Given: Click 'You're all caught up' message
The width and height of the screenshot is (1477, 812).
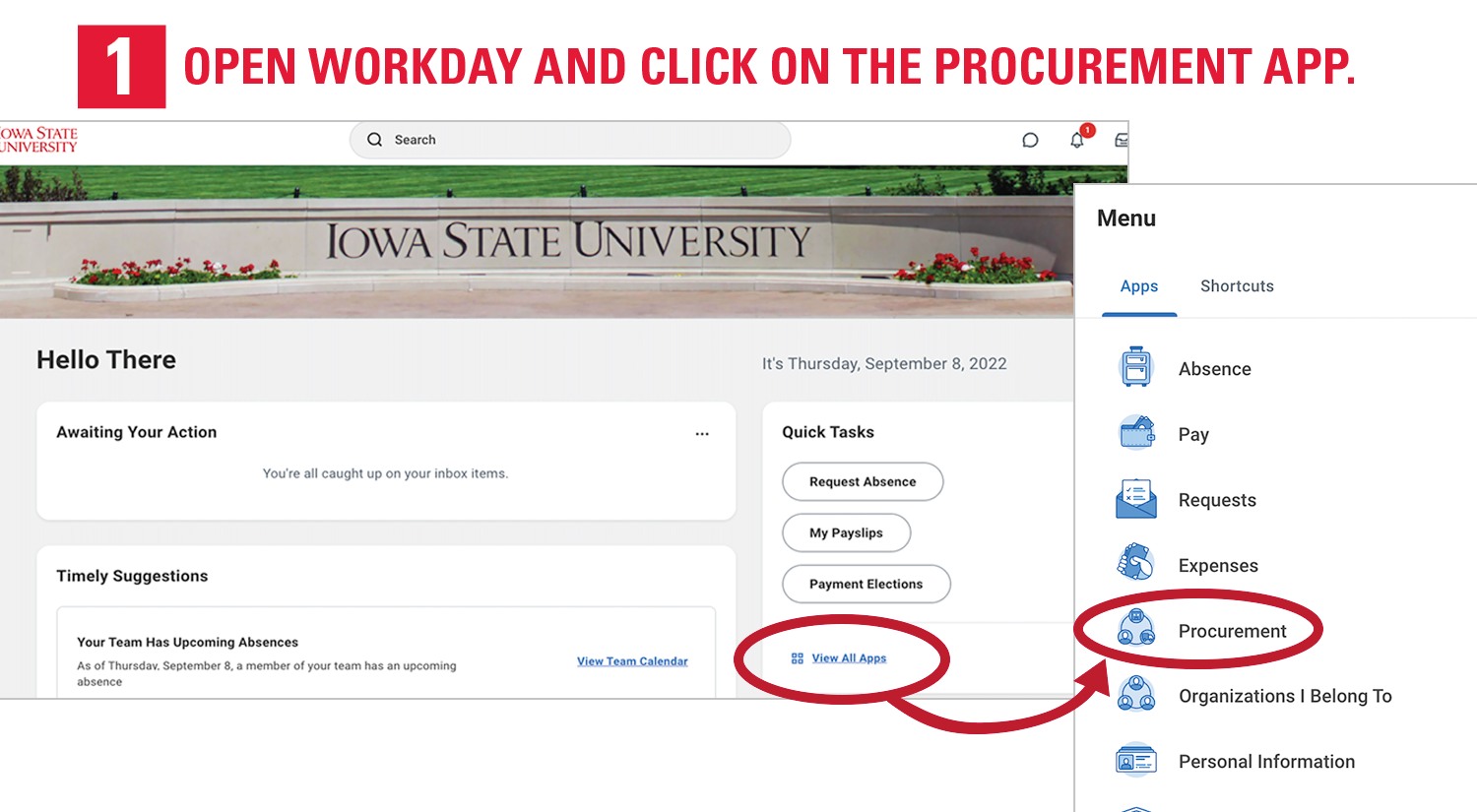Looking at the screenshot, I should (385, 473).
